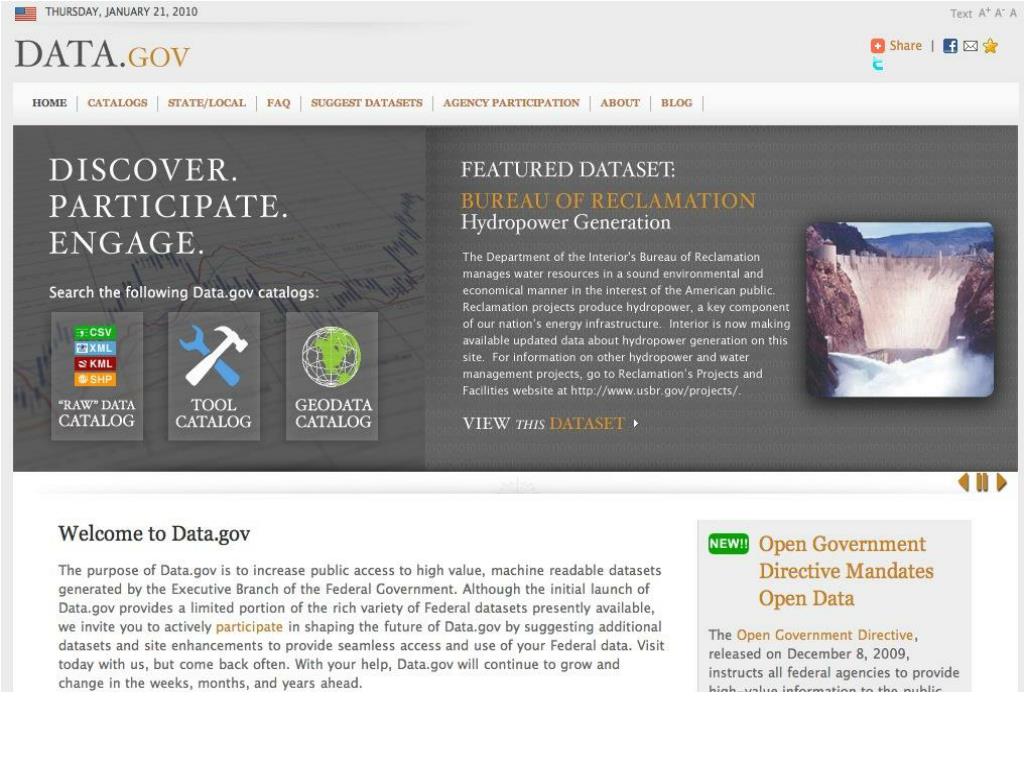
Task: Open the About navigation item
Action: (x=620, y=103)
